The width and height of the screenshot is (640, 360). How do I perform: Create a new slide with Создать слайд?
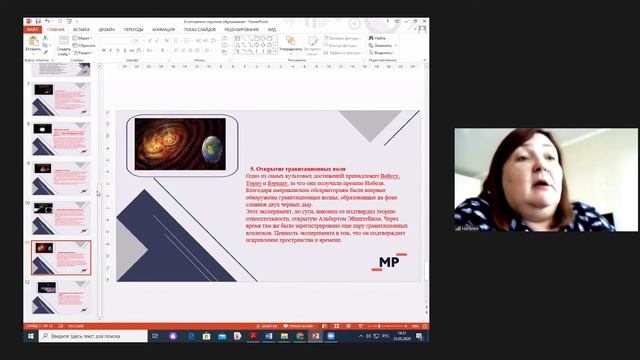[x=63, y=46]
